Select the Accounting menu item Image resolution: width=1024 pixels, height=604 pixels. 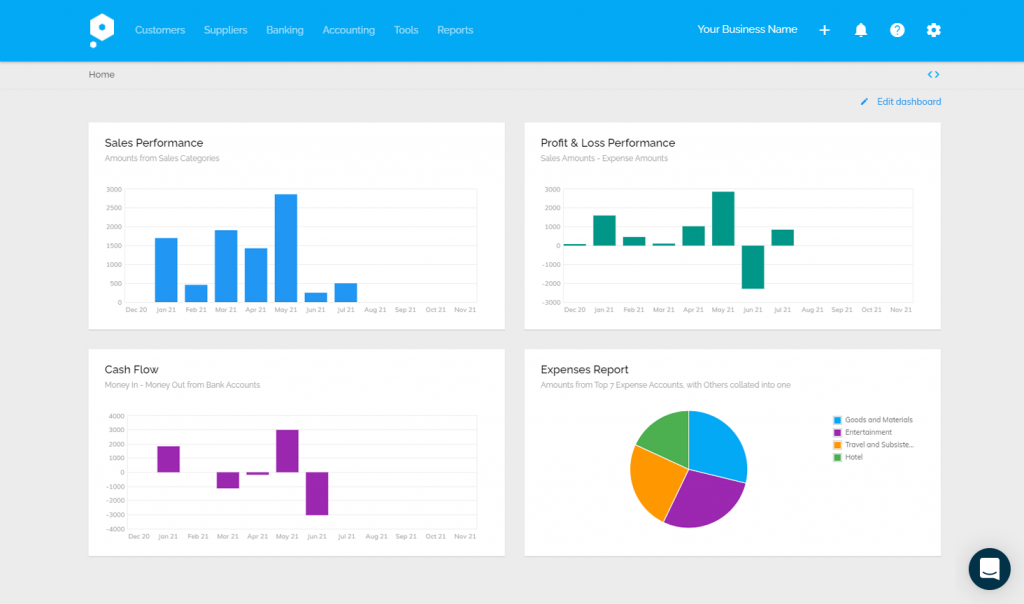pos(348,30)
